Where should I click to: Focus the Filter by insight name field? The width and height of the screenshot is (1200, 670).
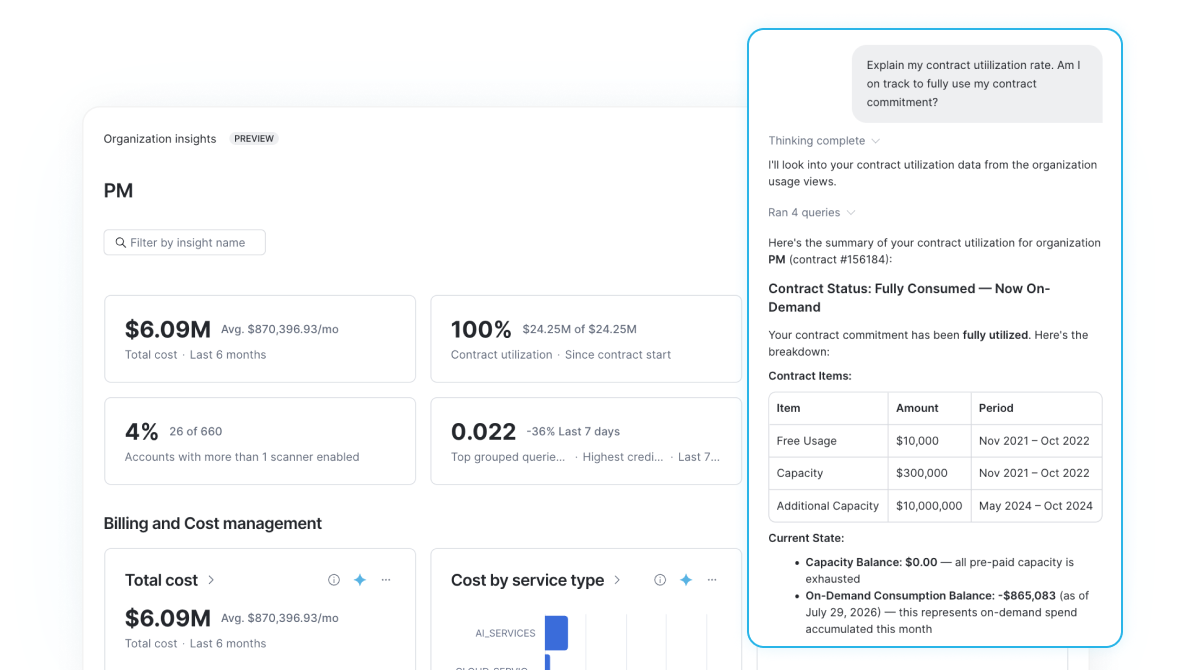click(x=185, y=242)
